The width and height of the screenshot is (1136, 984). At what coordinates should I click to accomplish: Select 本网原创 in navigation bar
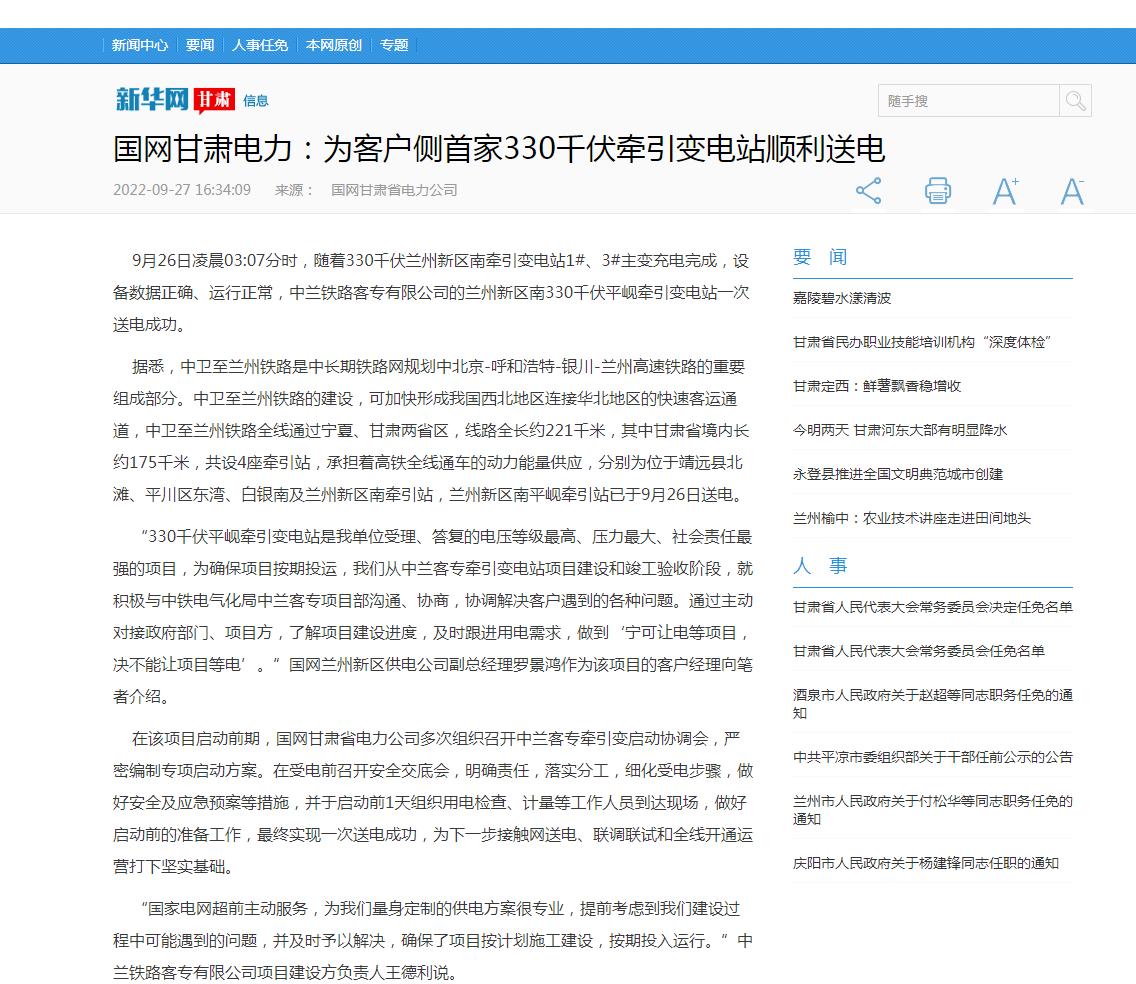point(334,45)
